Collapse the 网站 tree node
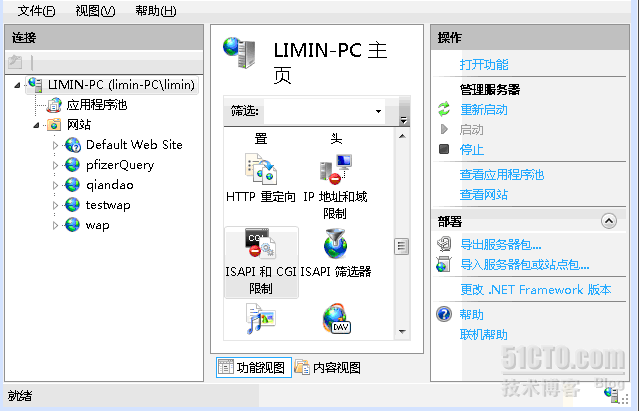Viewport: 639px width, 411px height. tap(36, 125)
